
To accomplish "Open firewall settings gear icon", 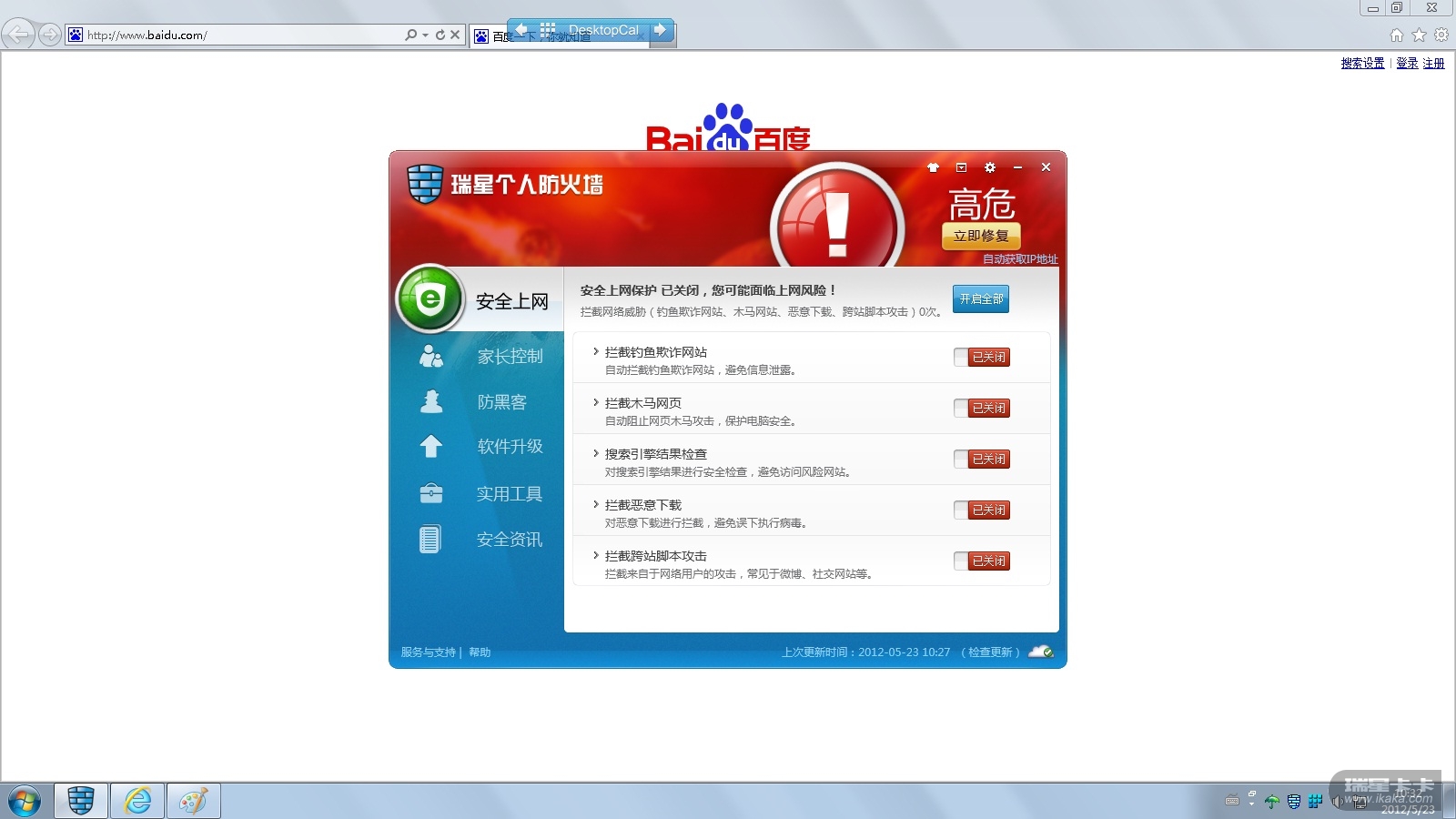I will click(x=990, y=167).
